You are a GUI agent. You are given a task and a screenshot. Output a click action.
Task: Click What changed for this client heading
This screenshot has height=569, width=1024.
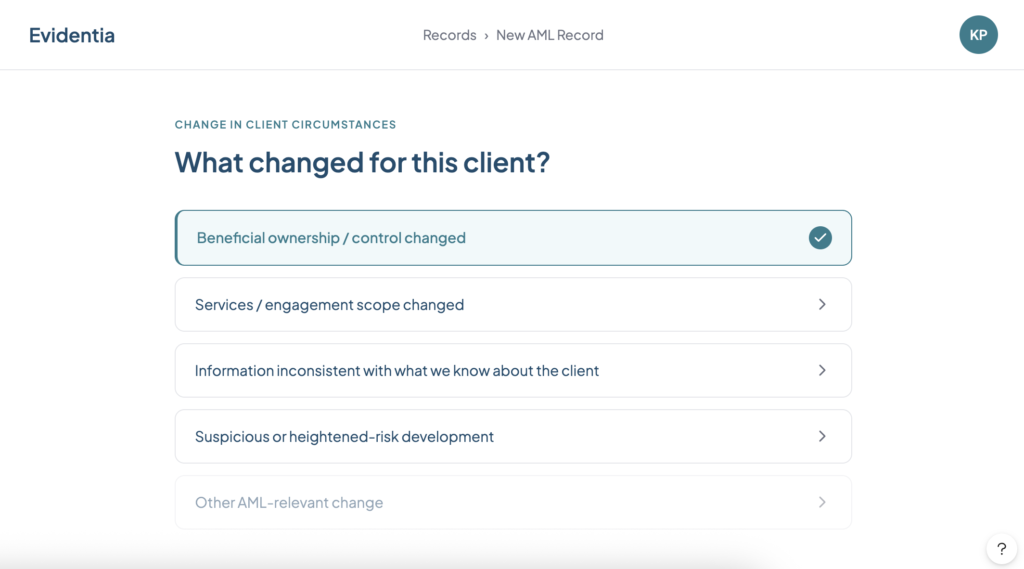click(x=362, y=163)
